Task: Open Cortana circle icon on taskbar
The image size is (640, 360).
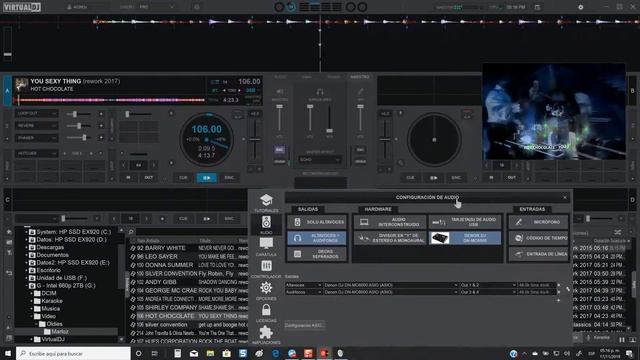Action: tap(138, 353)
